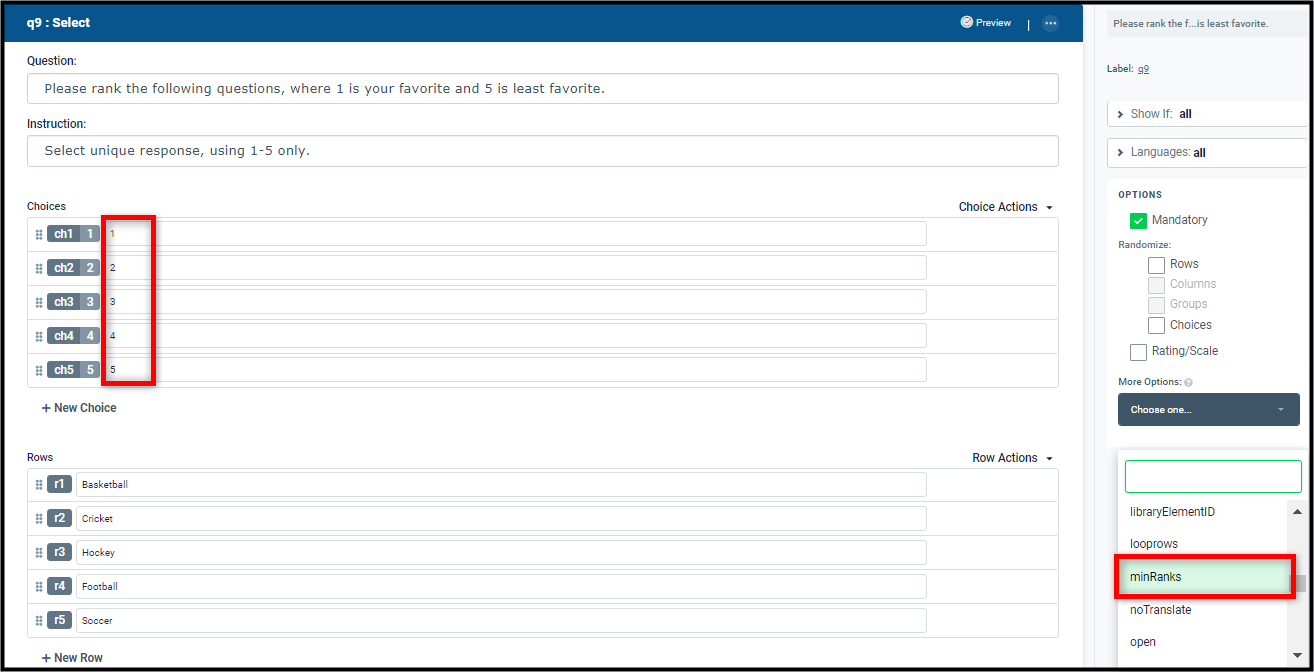The height and width of the screenshot is (672, 1314).
Task: Click the More Options search field
Action: point(1213,476)
